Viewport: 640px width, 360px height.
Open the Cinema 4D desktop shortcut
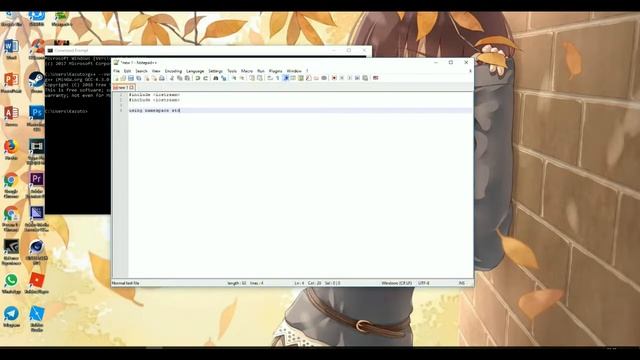tap(37, 251)
